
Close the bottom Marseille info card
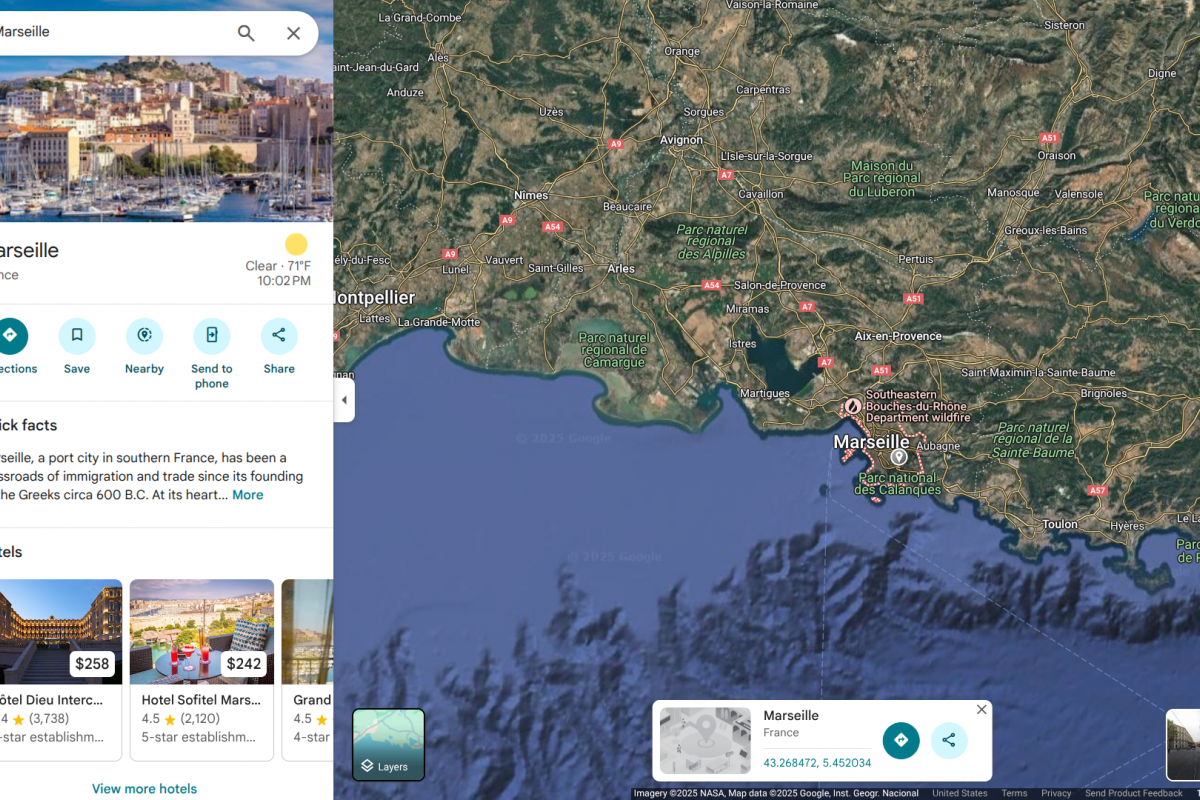click(982, 709)
